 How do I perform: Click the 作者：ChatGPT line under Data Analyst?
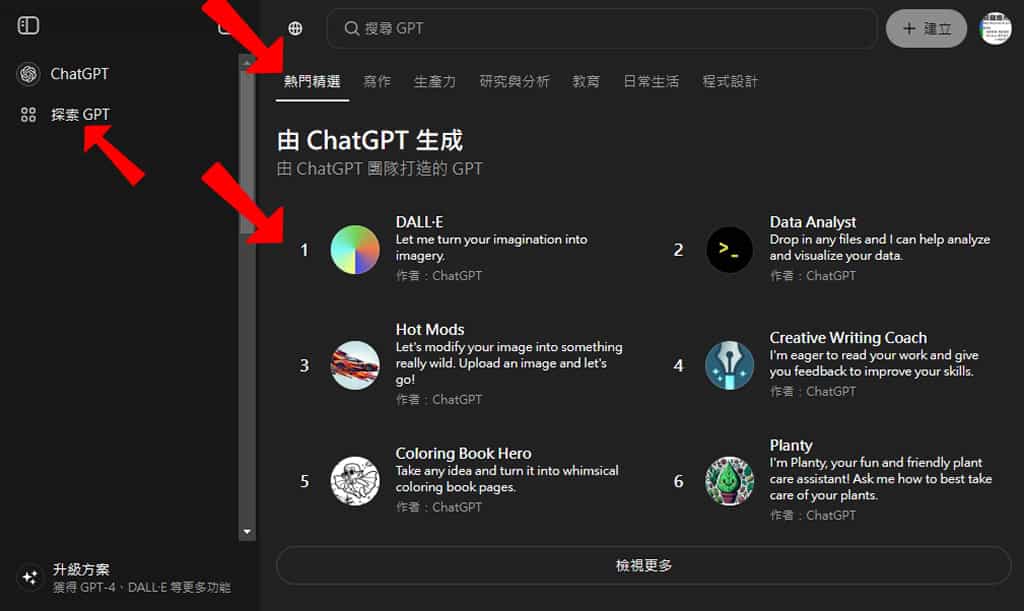[x=812, y=276]
